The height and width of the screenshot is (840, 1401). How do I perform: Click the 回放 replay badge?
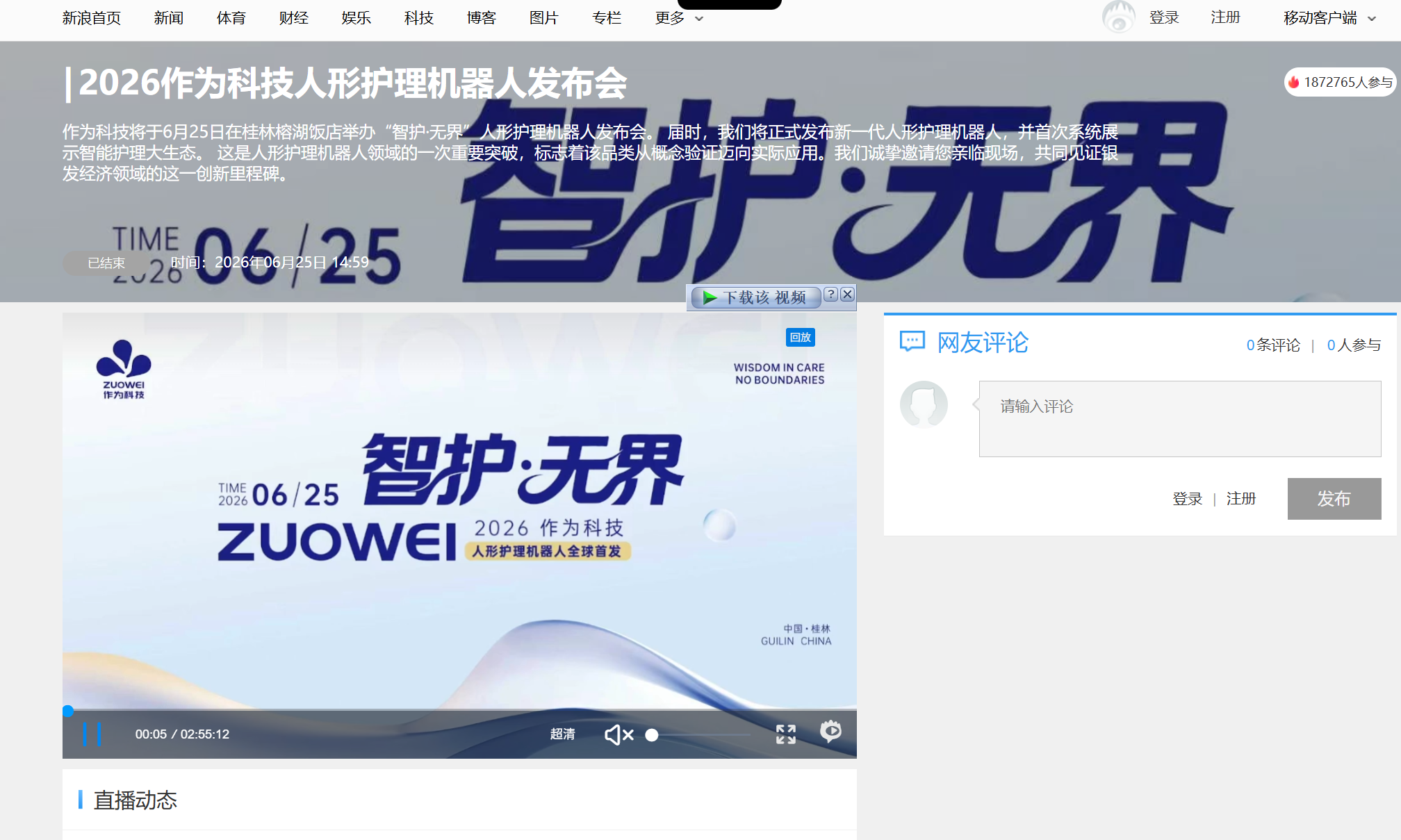[x=801, y=337]
